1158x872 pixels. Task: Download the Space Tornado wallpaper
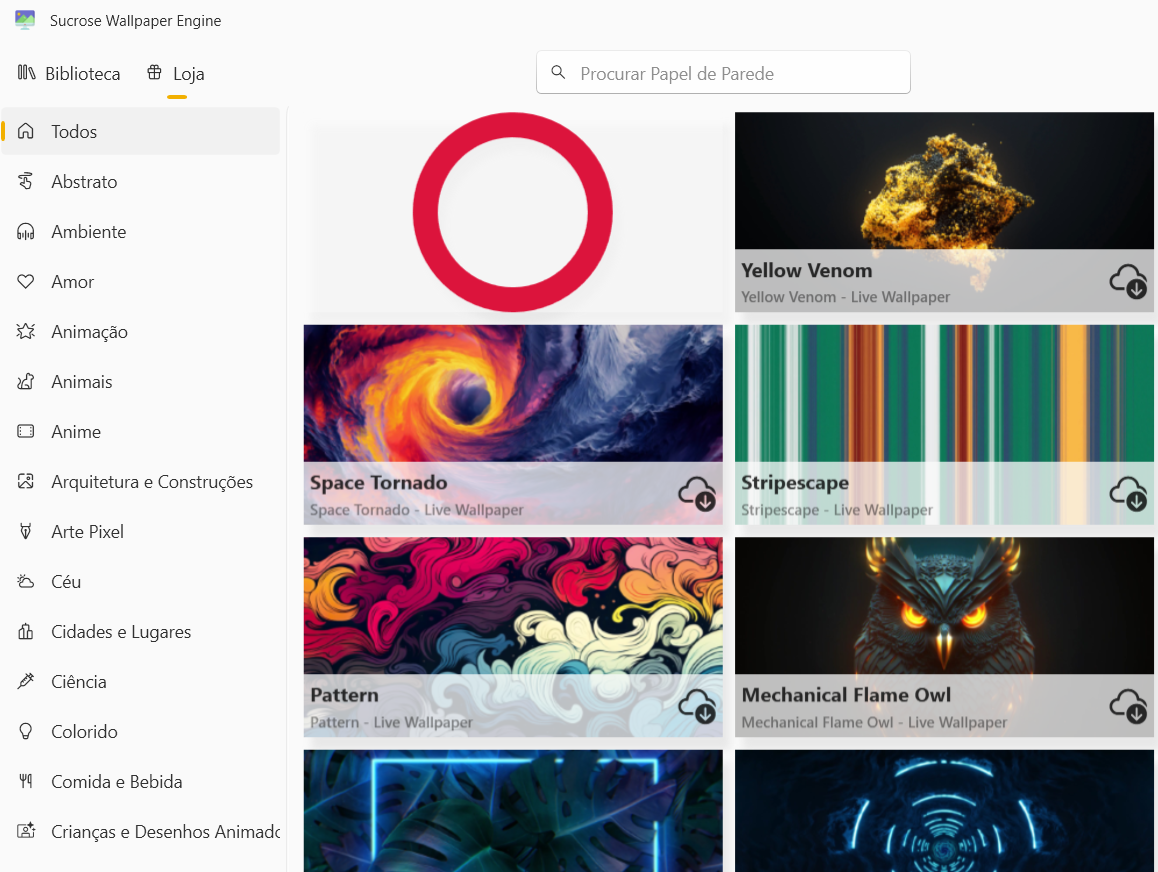point(696,494)
